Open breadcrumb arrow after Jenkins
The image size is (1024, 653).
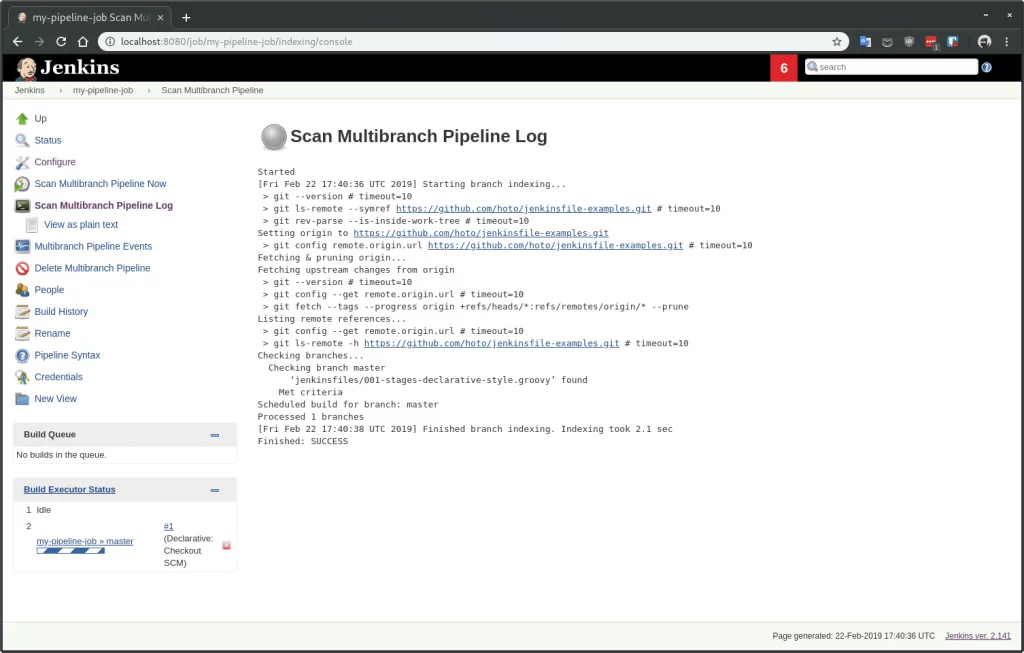point(60,91)
